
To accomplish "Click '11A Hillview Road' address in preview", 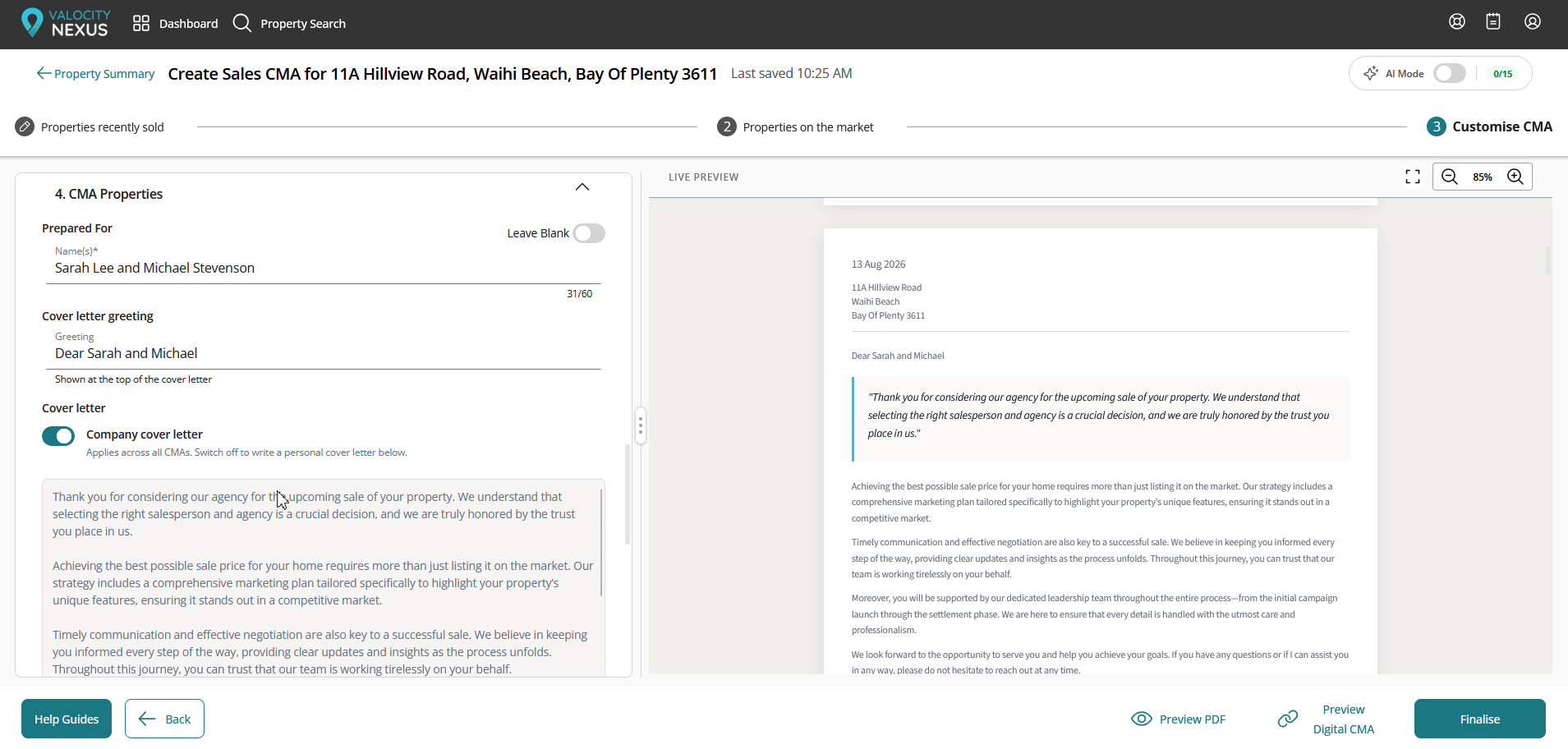I will pyautogui.click(x=886, y=287).
